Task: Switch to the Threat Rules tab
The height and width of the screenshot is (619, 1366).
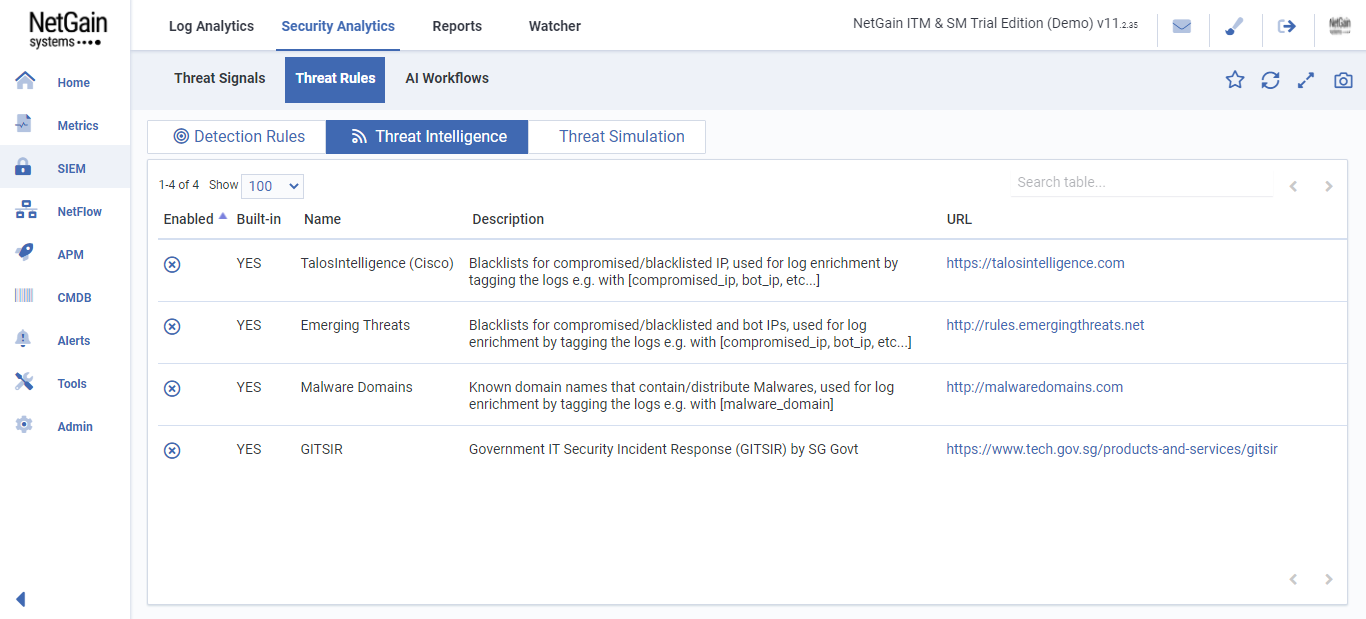Action: click(x=335, y=80)
